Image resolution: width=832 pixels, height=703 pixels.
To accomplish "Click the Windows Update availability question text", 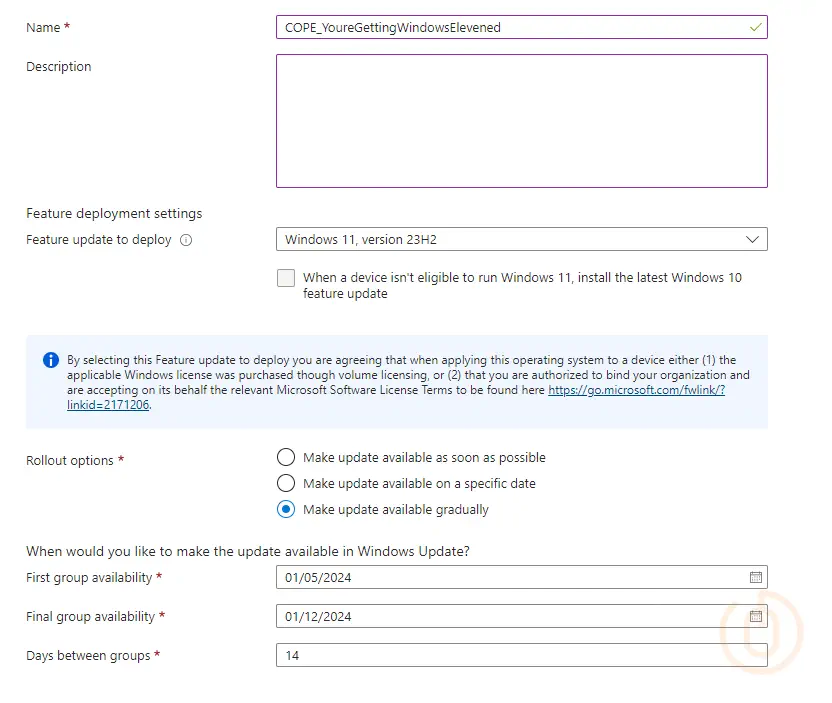I will [x=247, y=551].
